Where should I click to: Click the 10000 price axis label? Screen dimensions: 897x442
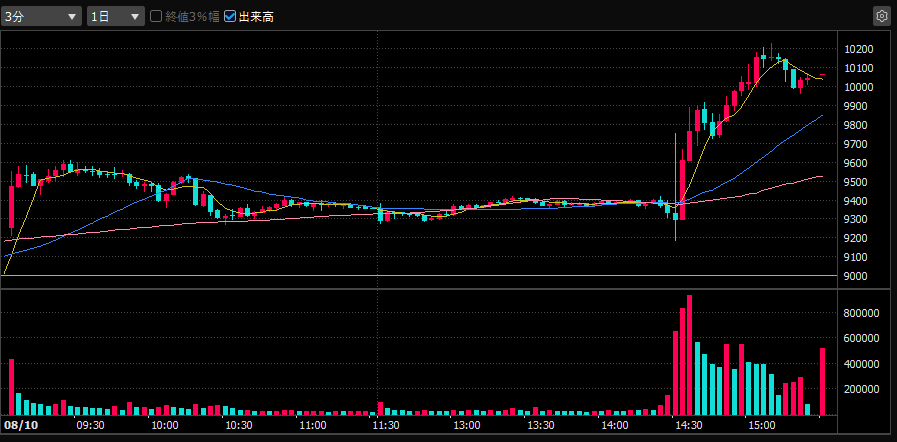pos(858,87)
